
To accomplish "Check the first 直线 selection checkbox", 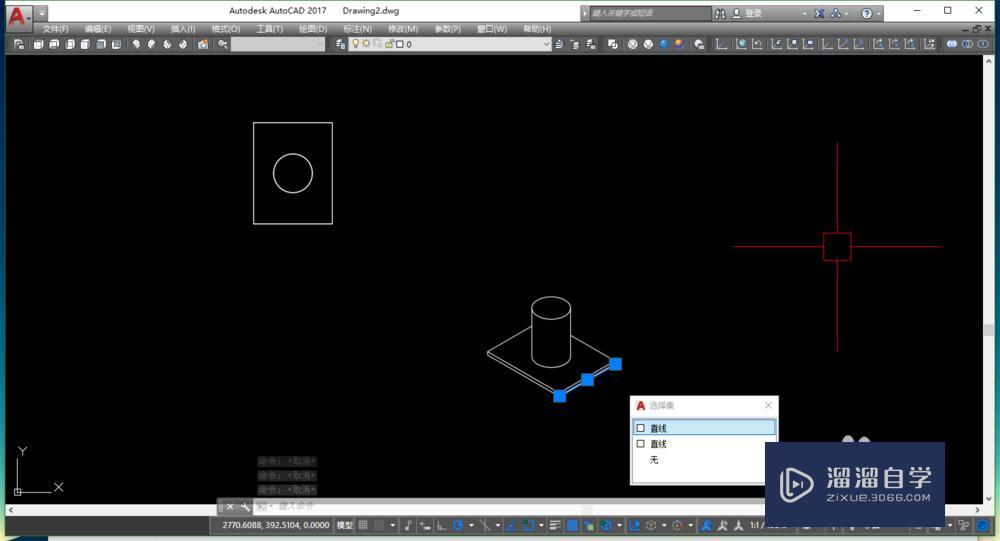I will (x=641, y=428).
